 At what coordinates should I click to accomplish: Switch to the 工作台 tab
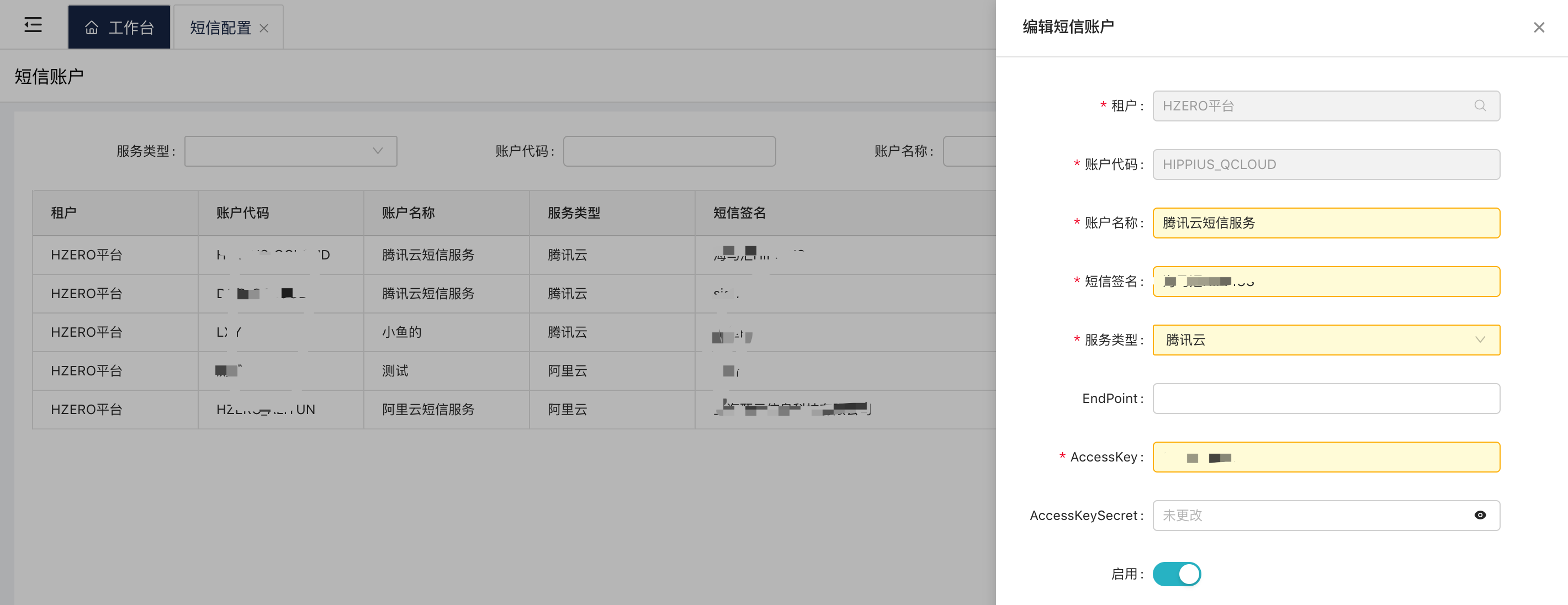click(x=119, y=28)
